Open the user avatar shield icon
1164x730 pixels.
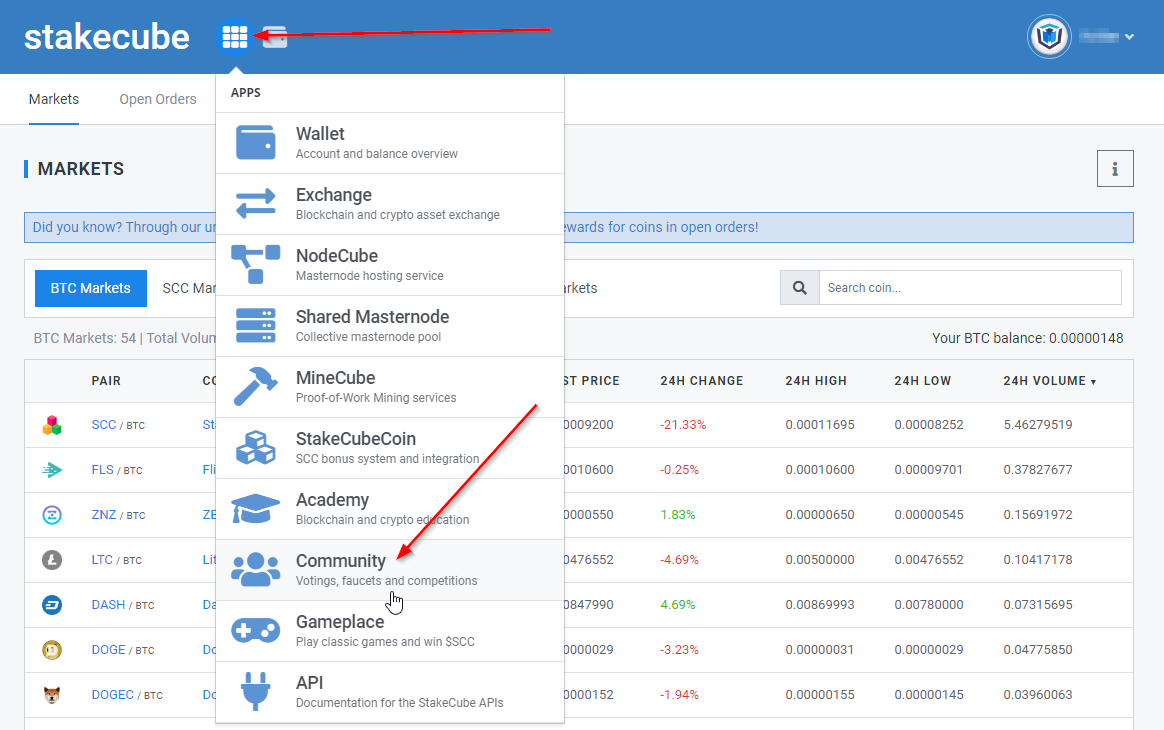click(1049, 36)
